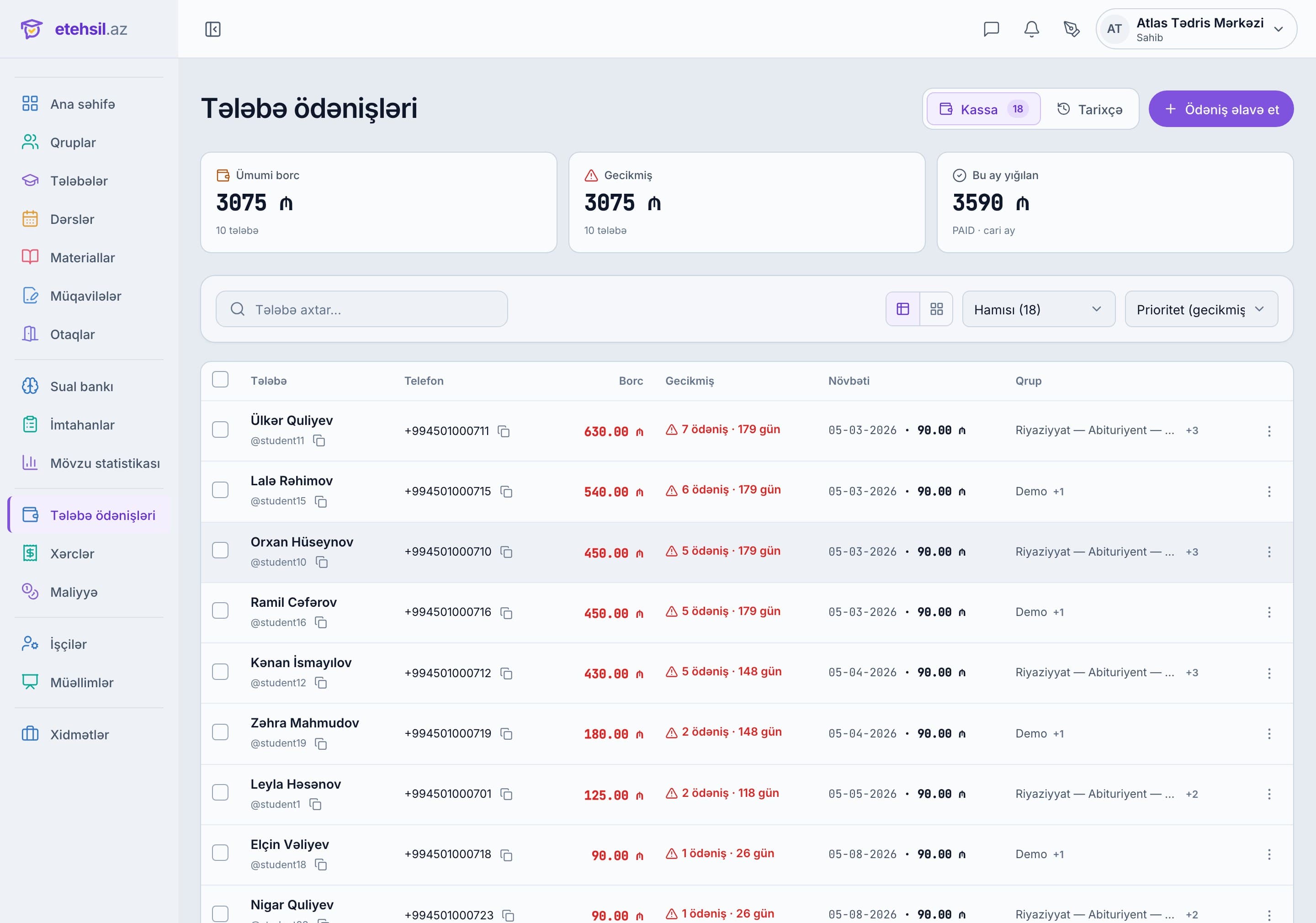
Task: Tick the checkbox for Elçin Vəliyev
Action: pyautogui.click(x=220, y=853)
